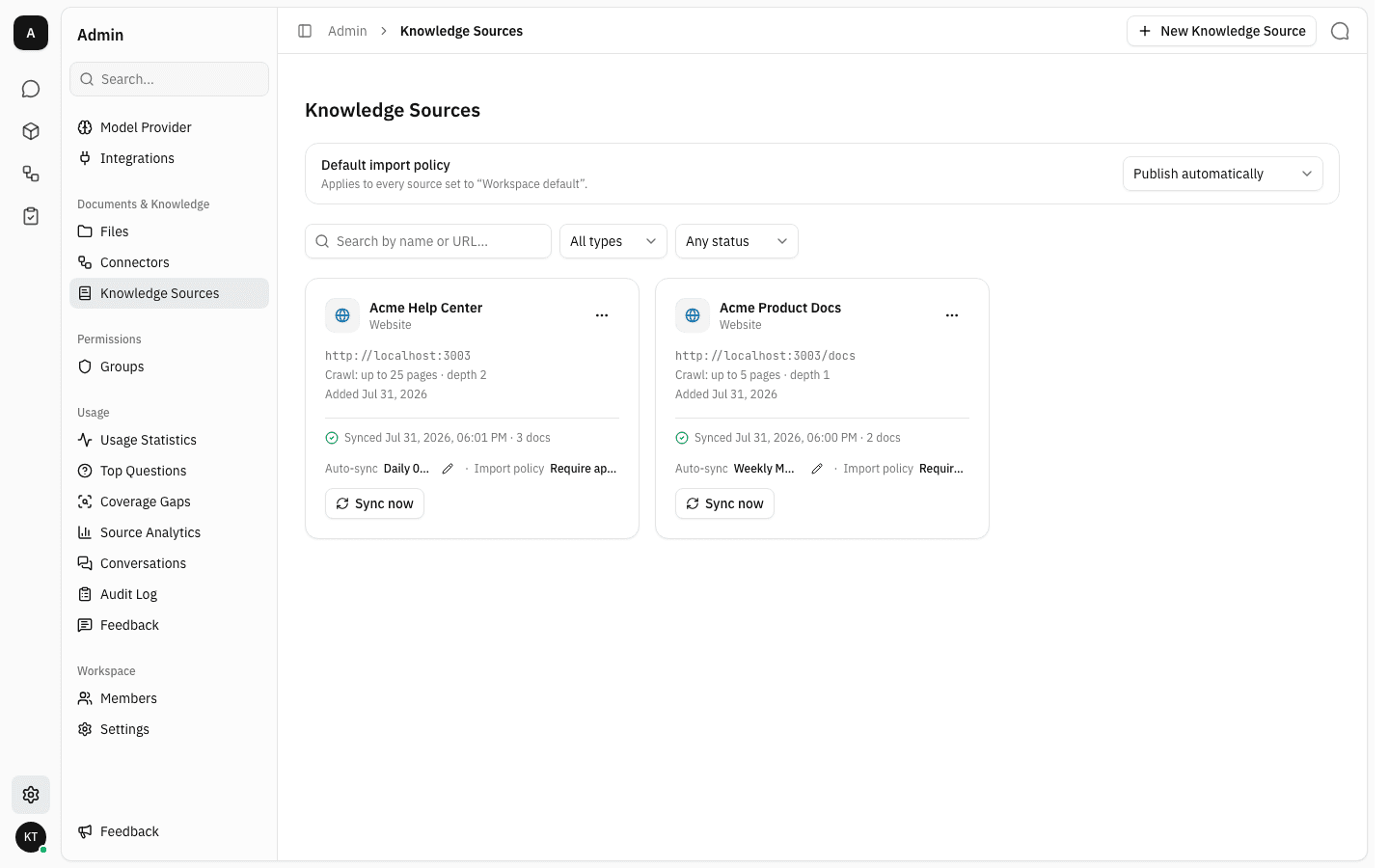Click the globe icon on Acme Product Docs
Image resolution: width=1389 pixels, height=868 pixels.
693,315
